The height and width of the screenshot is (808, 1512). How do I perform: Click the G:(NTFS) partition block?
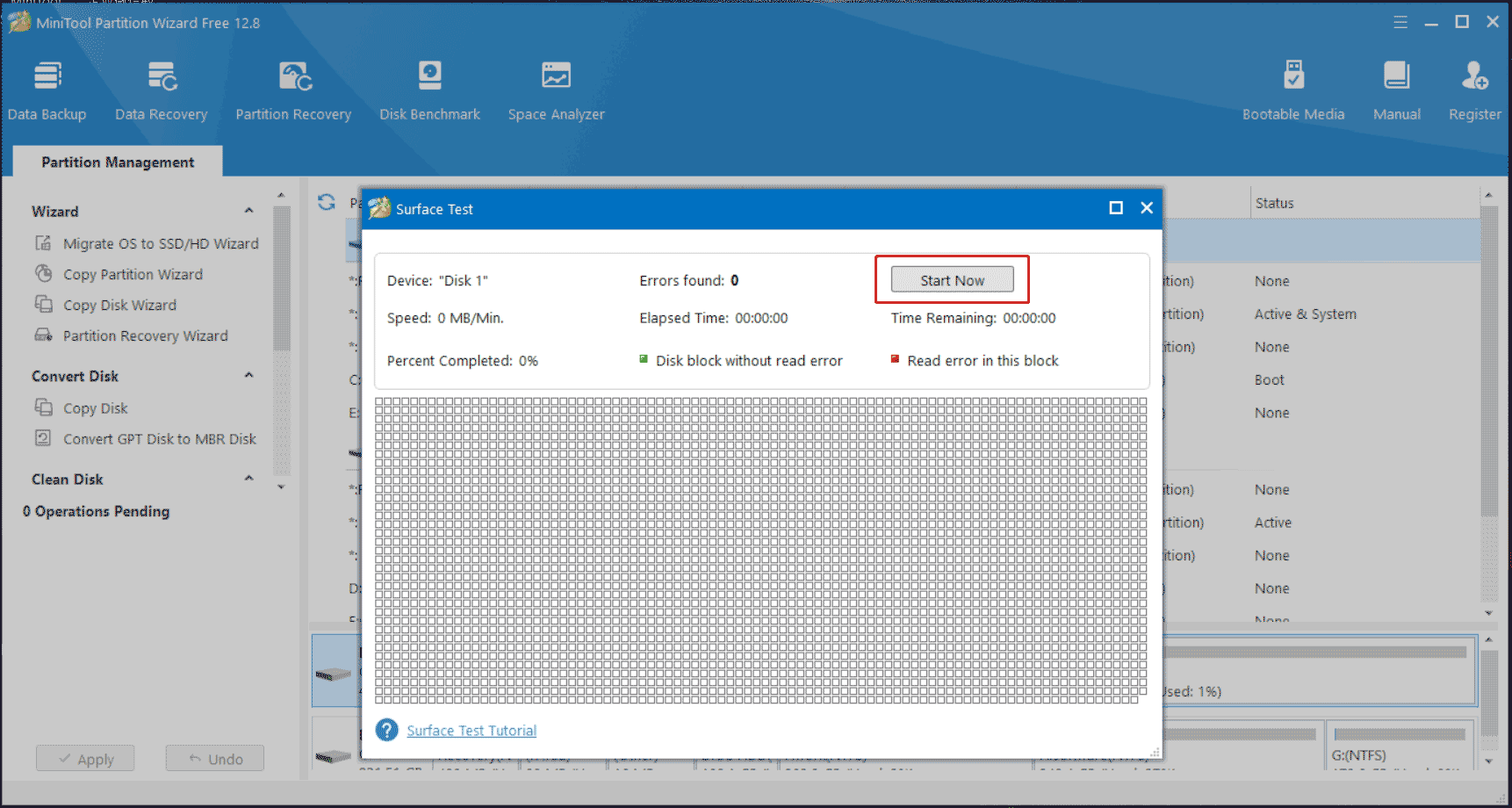(x=1400, y=746)
